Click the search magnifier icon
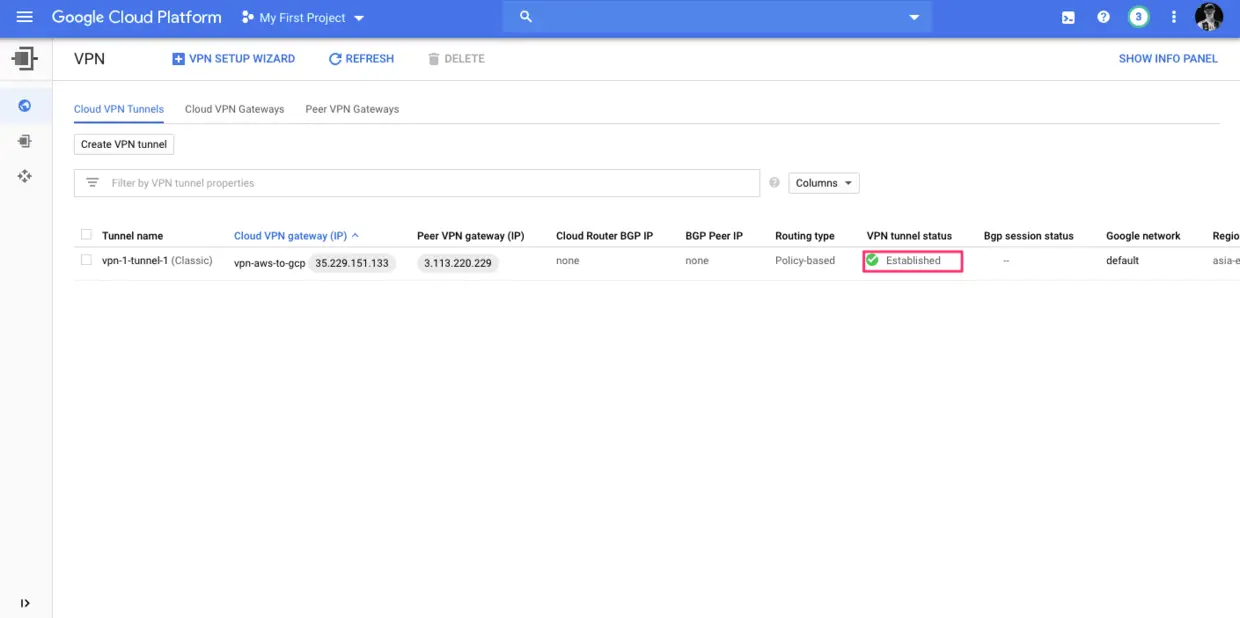The height and width of the screenshot is (618, 1240). click(525, 17)
